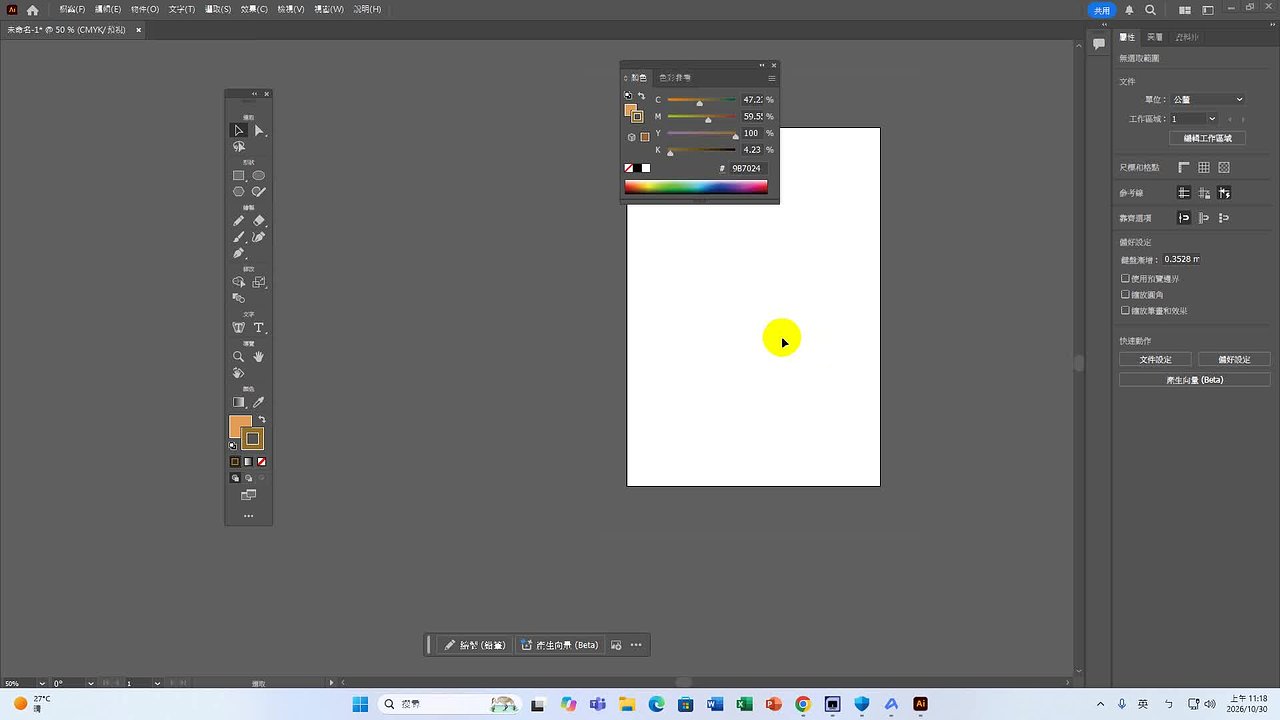Screen dimensions: 1280x720
Task: Switch to 資料庫 panel tab
Action: point(1187,37)
